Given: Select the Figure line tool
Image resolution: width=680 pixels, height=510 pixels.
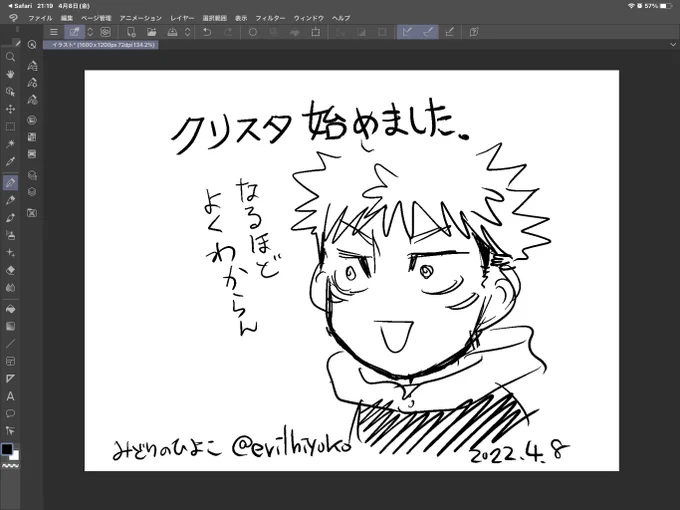Looking at the screenshot, I should coord(10,343).
